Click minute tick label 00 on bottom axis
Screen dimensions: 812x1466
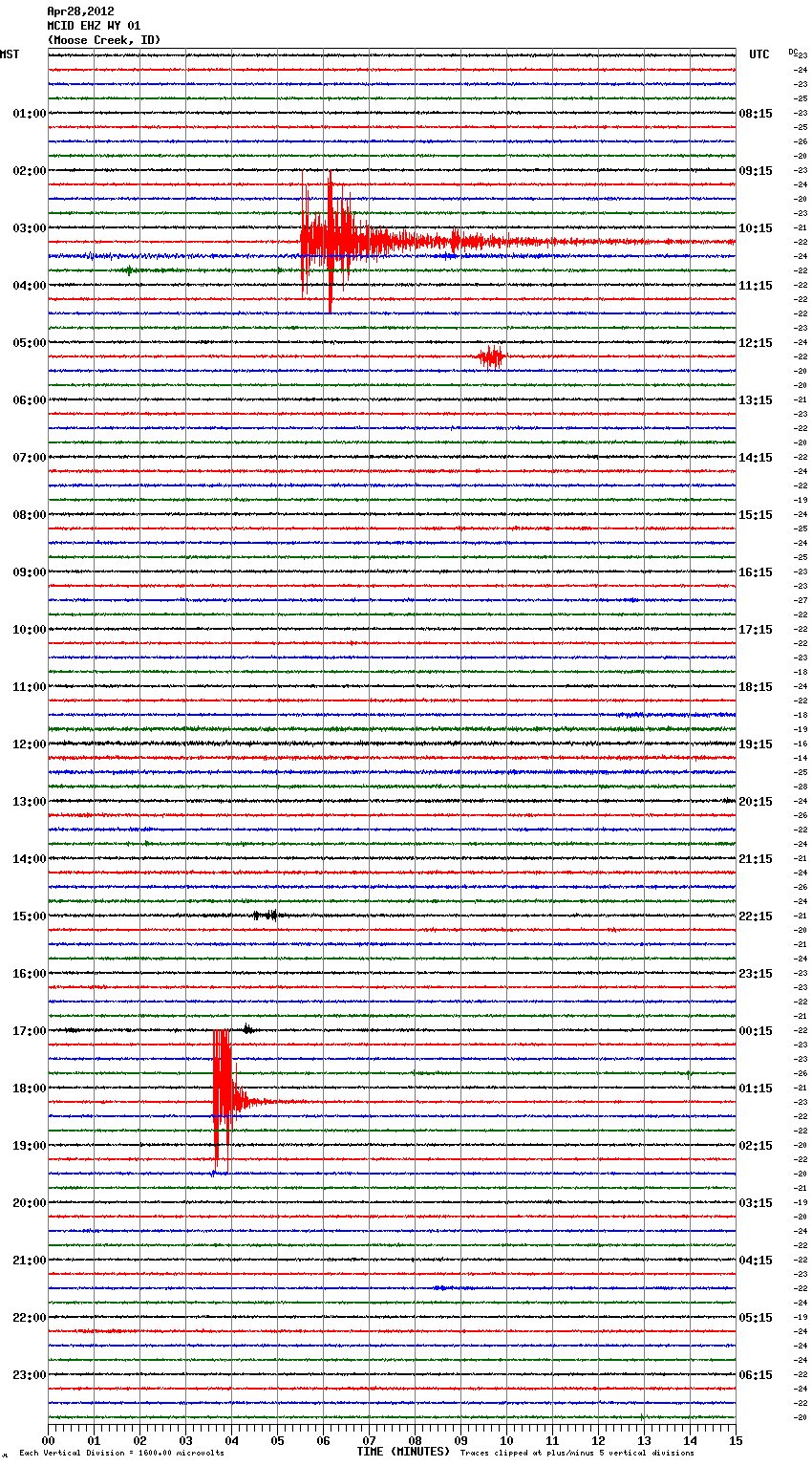[x=49, y=1440]
